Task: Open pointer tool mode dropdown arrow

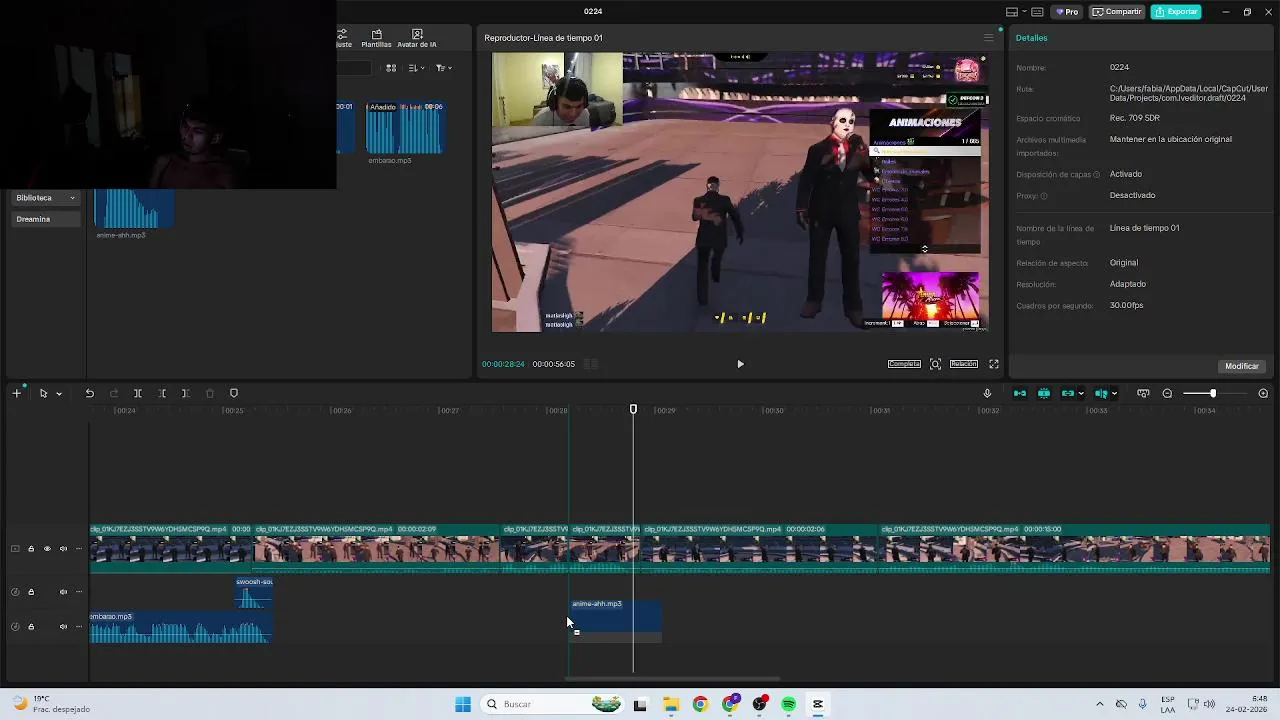Action: [59, 394]
